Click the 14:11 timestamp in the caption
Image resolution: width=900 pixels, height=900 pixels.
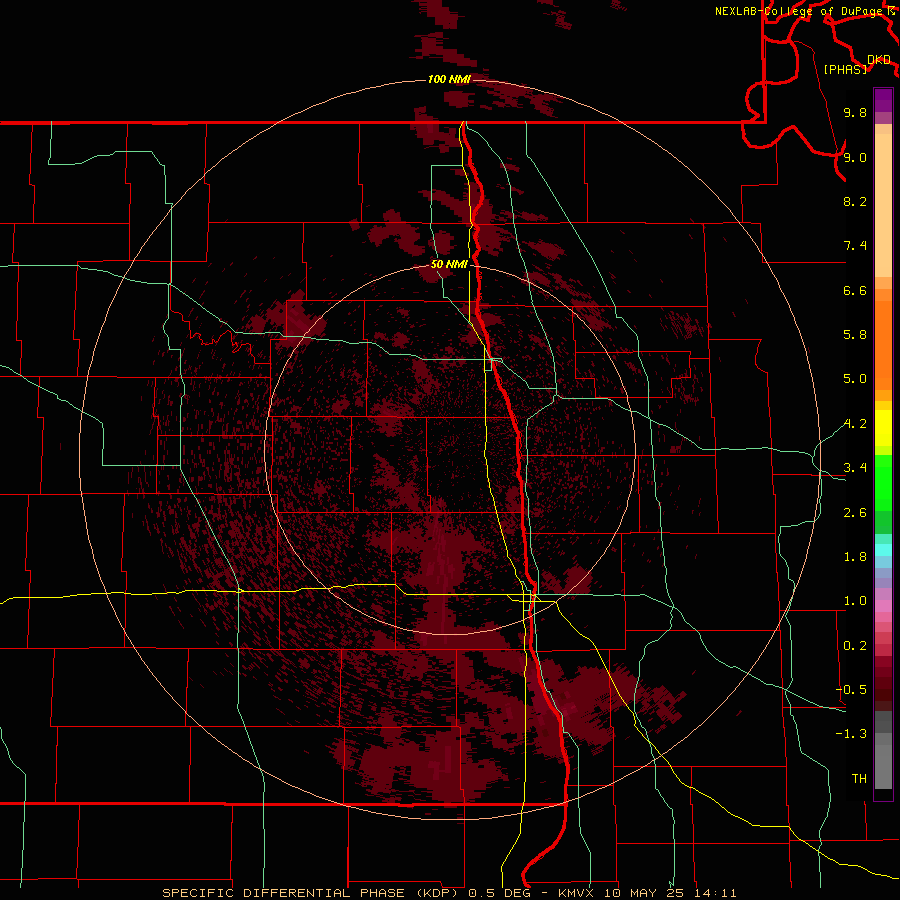pos(715,893)
